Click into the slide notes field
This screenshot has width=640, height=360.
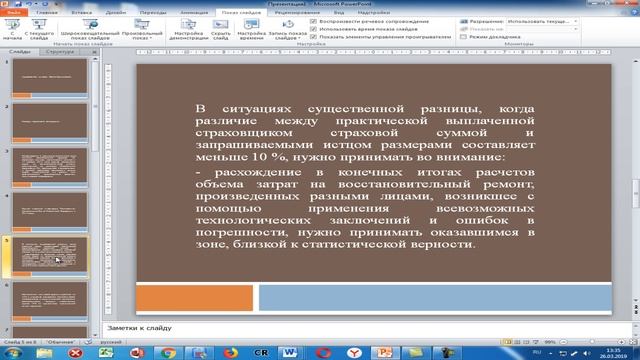(x=367, y=328)
